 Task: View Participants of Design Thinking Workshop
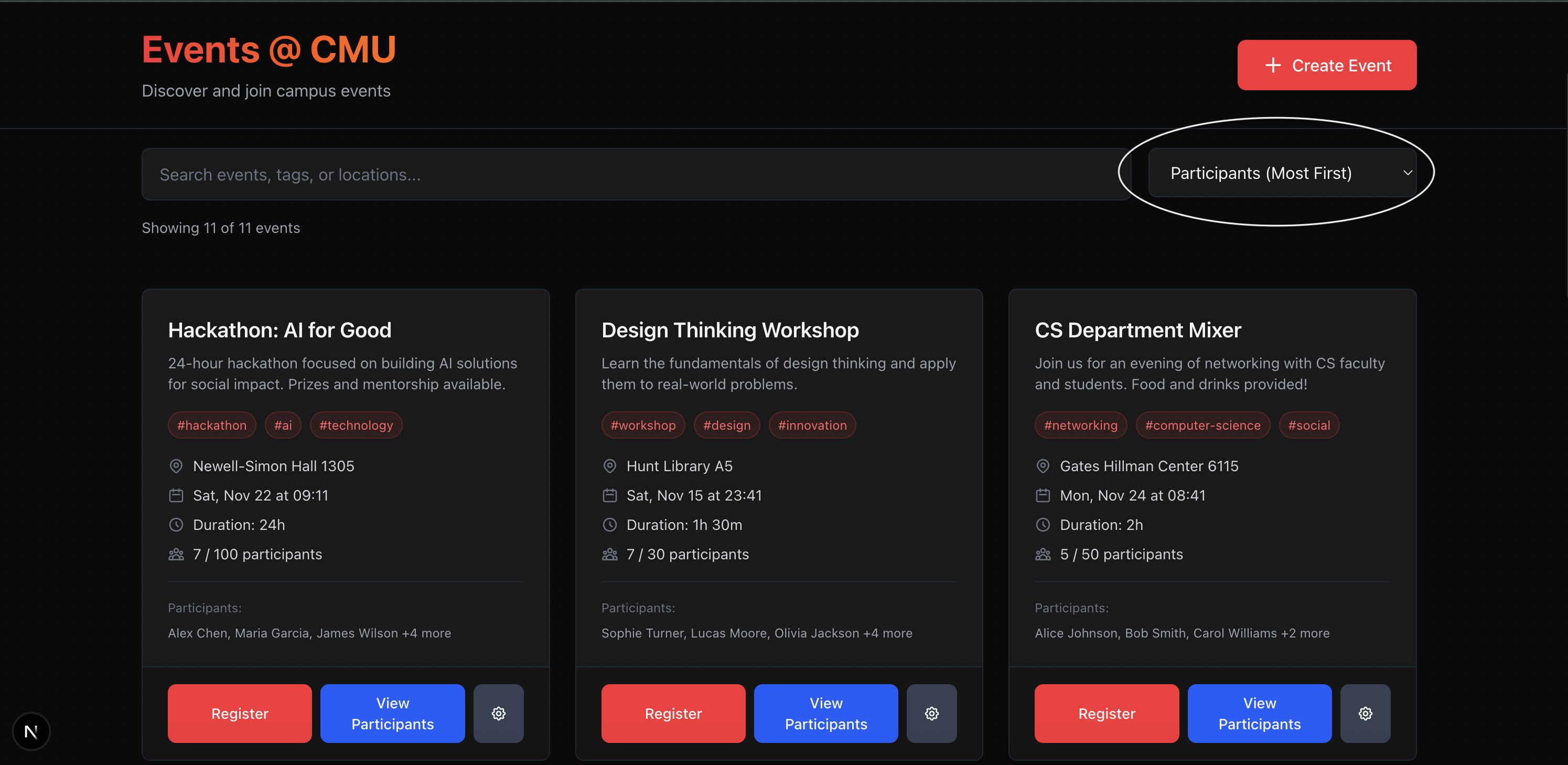point(825,713)
